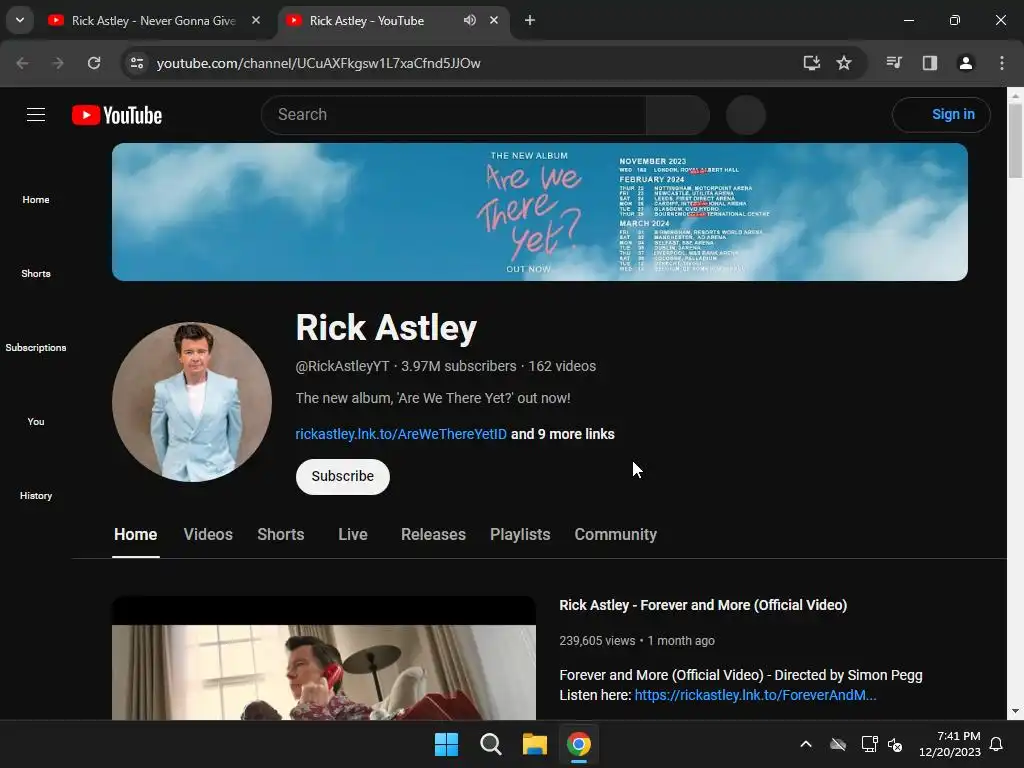Image resolution: width=1024 pixels, height=768 pixels.
Task: Click the address bar URL
Action: coord(319,63)
